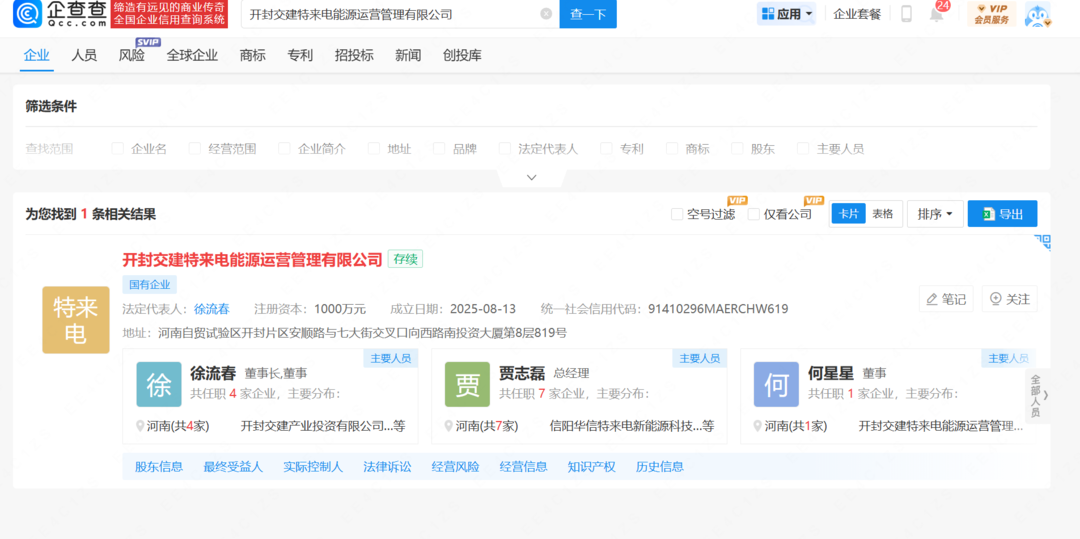Open 历史信息 section

[x=660, y=467]
